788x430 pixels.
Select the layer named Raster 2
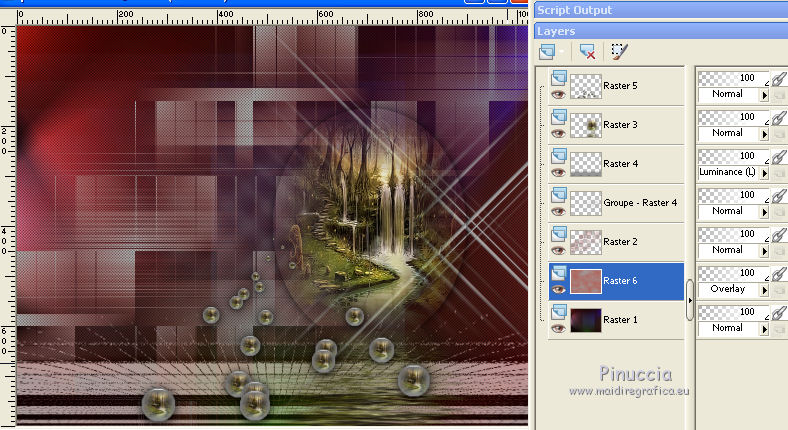pos(620,242)
